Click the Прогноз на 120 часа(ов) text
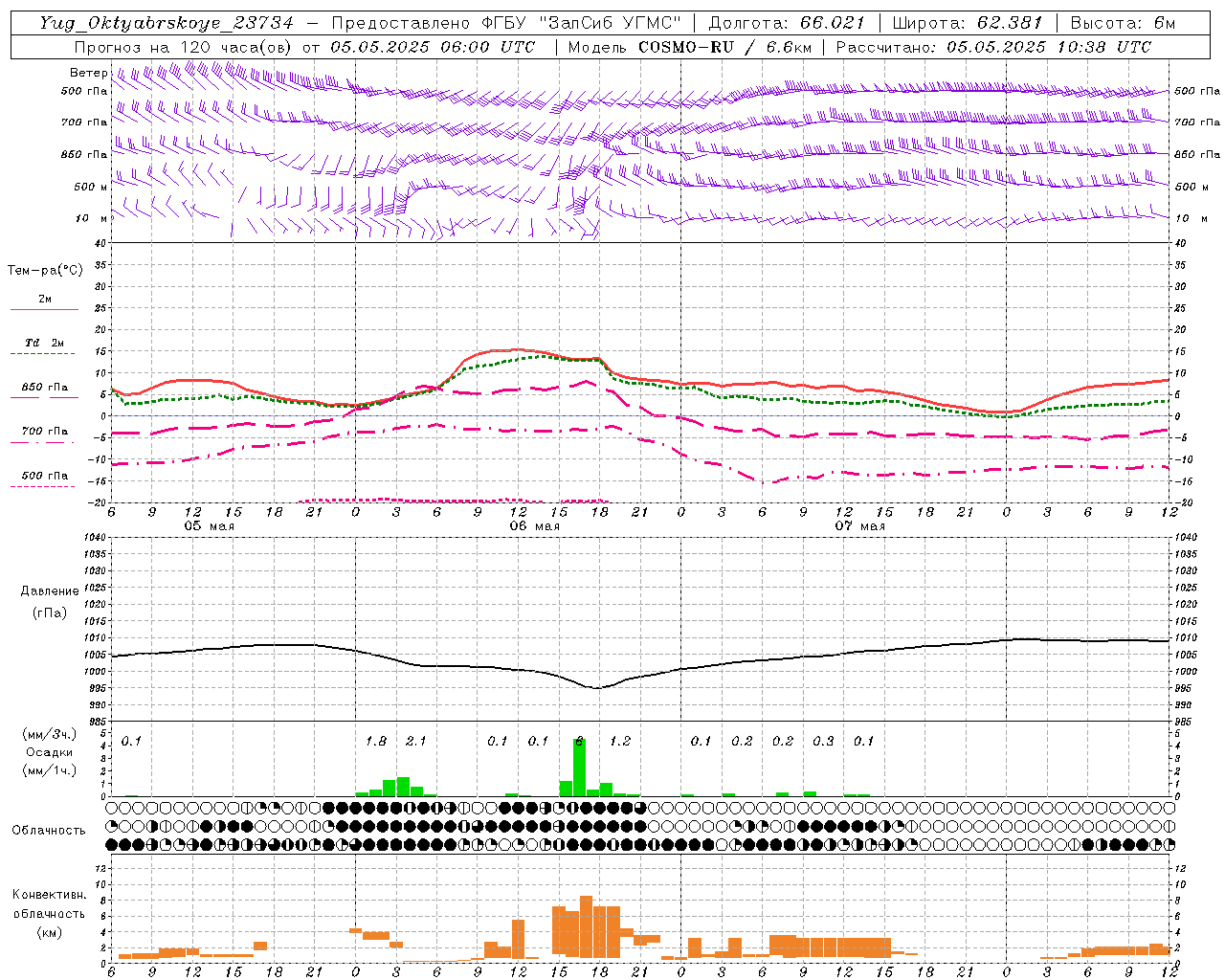 184,47
